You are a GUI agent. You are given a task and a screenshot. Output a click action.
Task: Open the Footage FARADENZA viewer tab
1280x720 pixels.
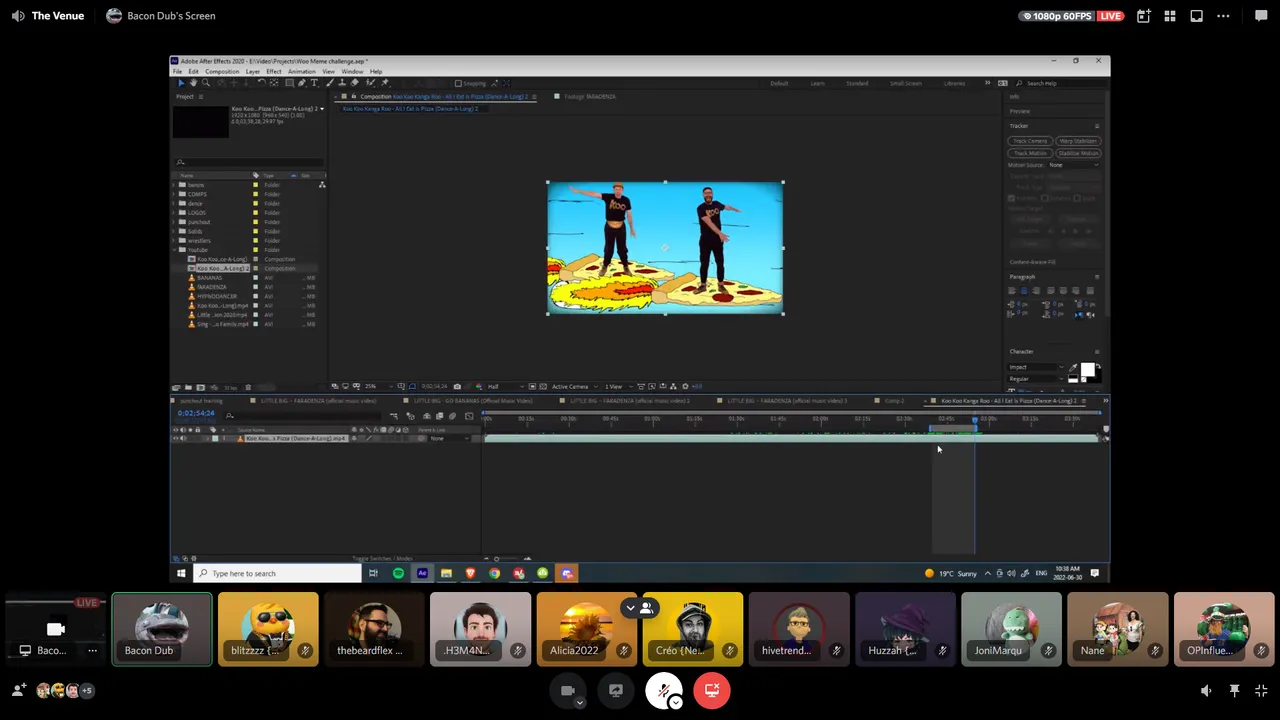590,96
